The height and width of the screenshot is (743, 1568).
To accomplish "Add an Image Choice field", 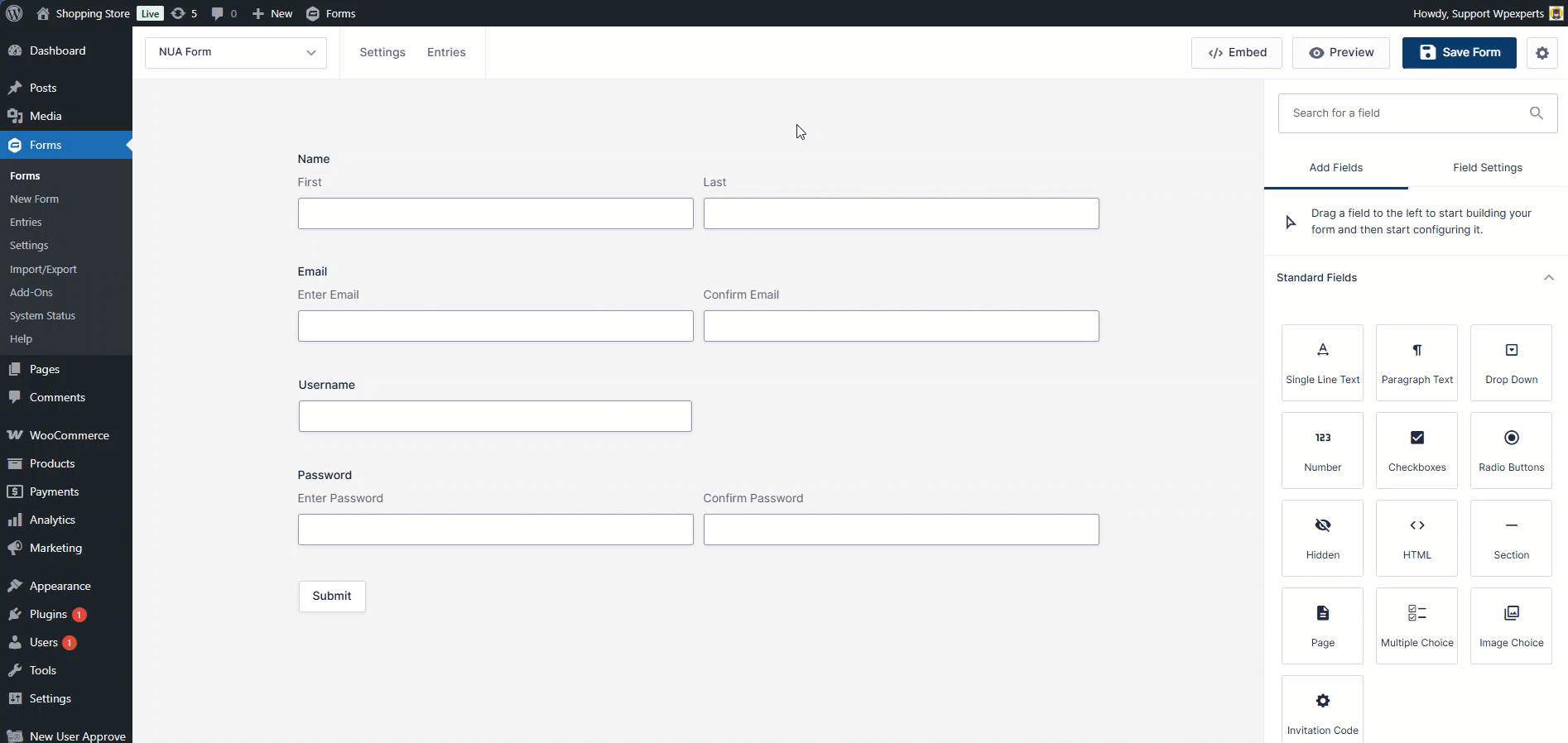I will [x=1511, y=626].
